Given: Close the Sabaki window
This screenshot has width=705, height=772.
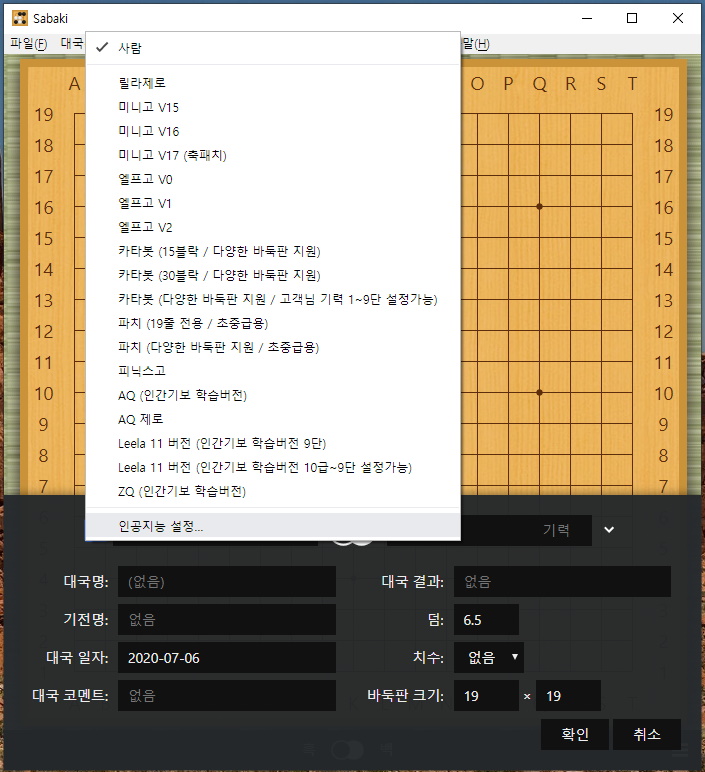Looking at the screenshot, I should [x=678, y=18].
